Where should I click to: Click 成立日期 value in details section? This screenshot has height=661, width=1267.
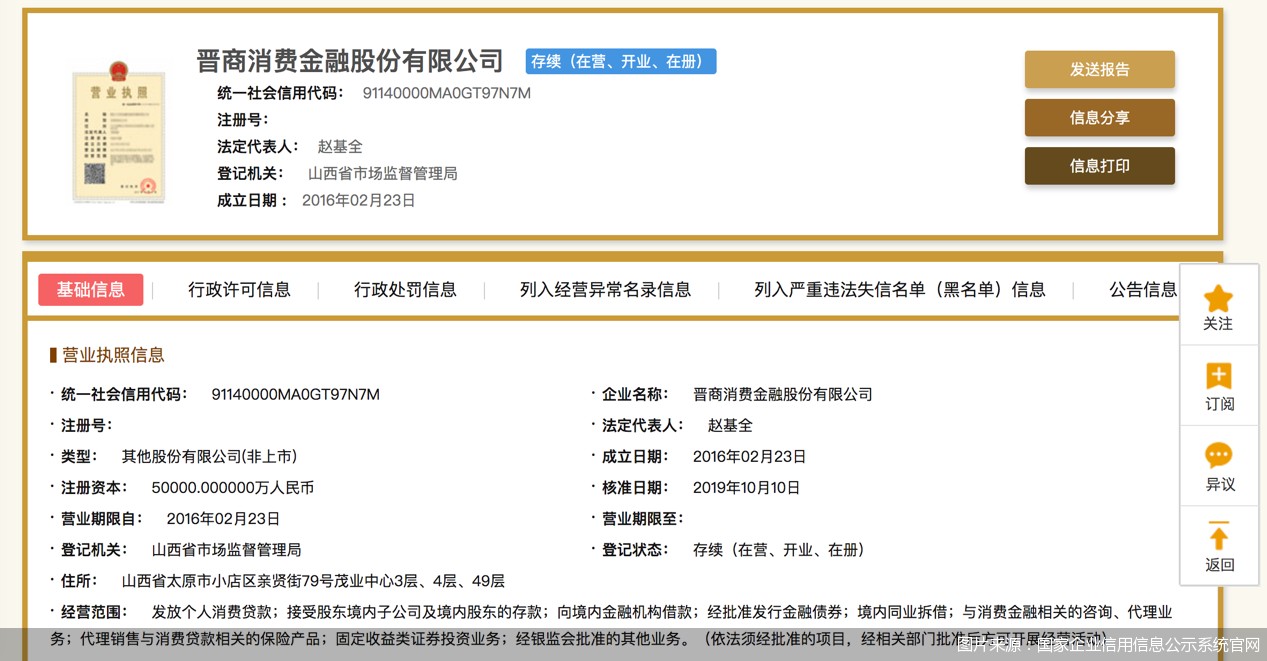point(749,456)
